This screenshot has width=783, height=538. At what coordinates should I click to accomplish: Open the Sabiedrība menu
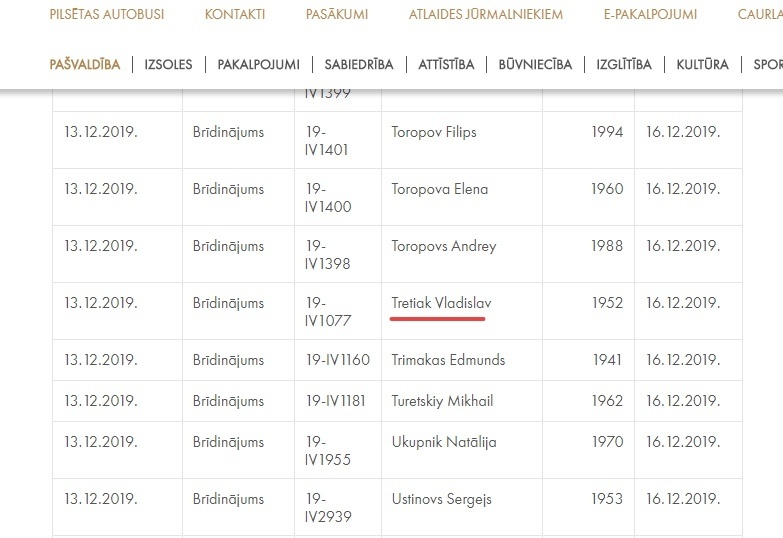tap(359, 64)
